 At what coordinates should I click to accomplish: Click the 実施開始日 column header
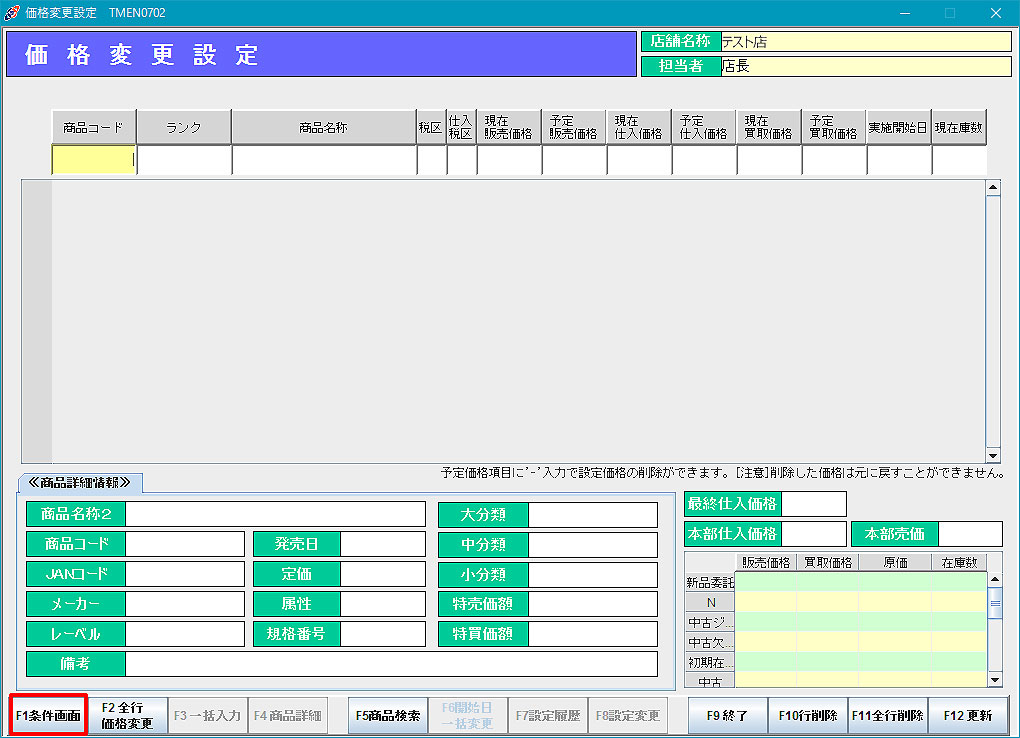coord(898,128)
